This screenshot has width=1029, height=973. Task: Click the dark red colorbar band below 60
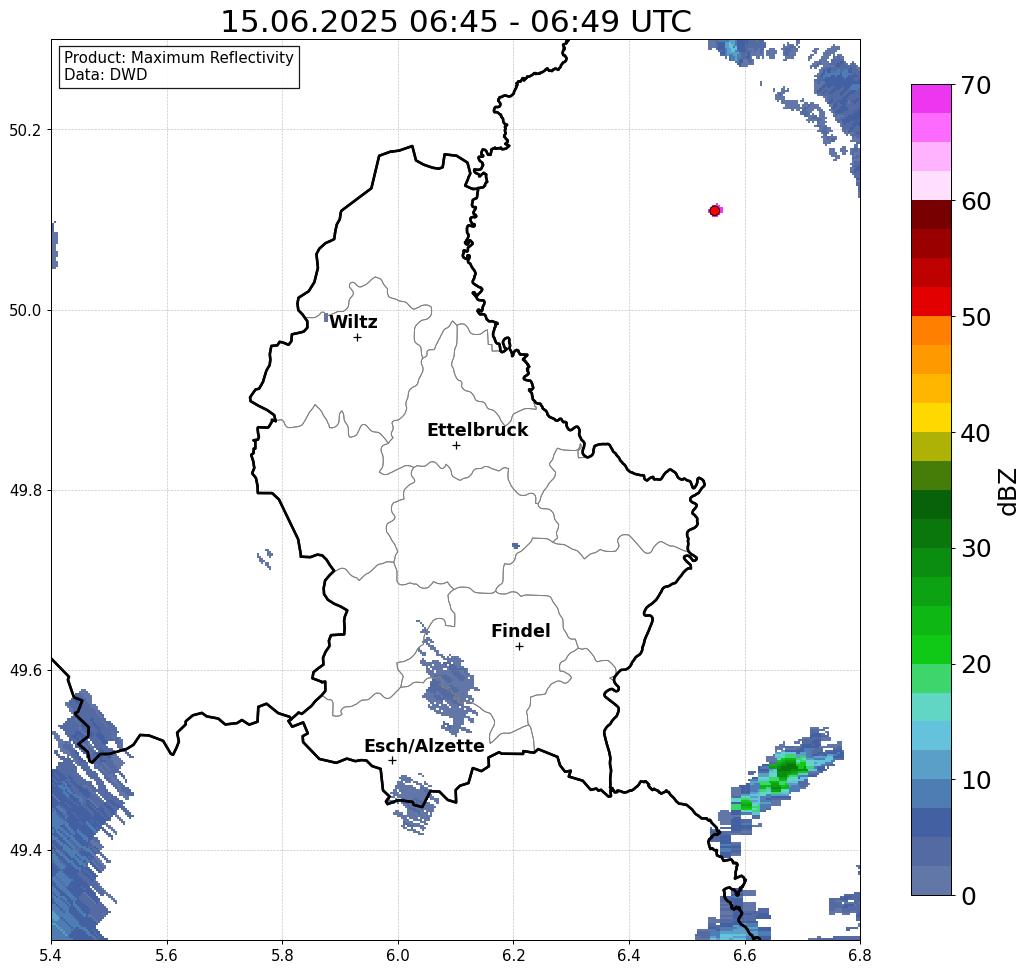pyautogui.click(x=931, y=215)
